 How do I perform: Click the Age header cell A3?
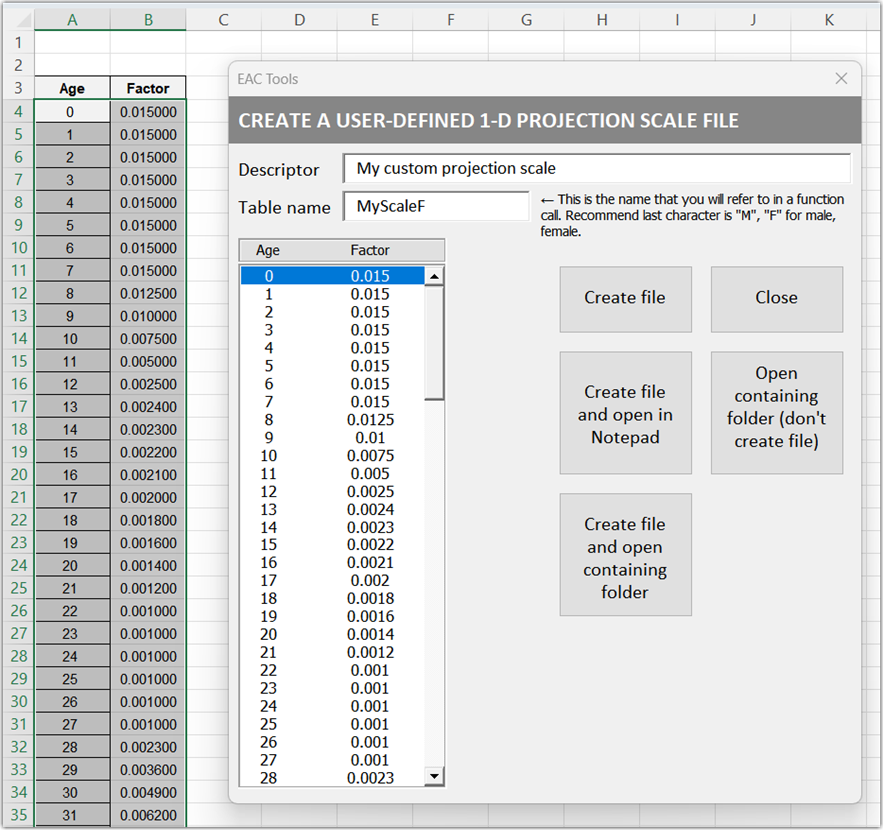[x=72, y=89]
